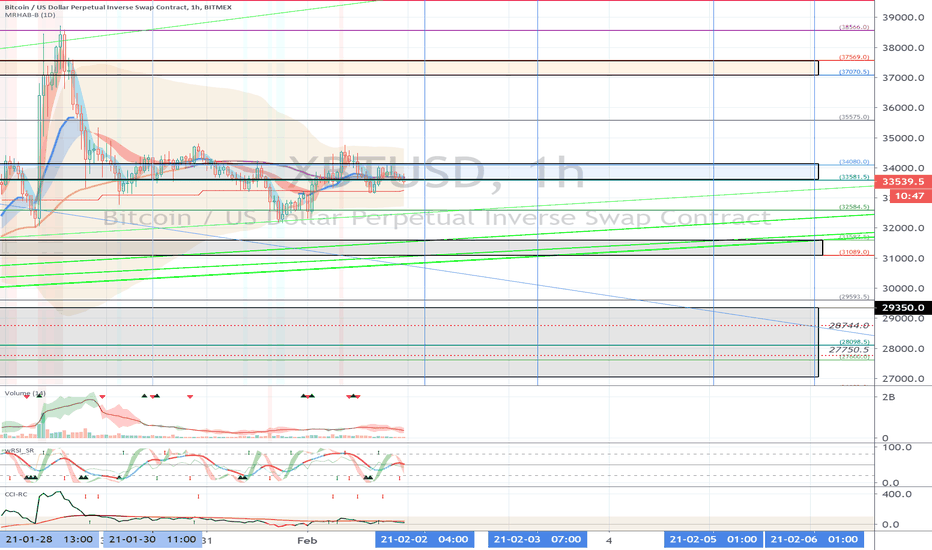Viewport: 932px width, 550px height.
Task: Click the teal (28098.5) level label
Action: pos(854,342)
